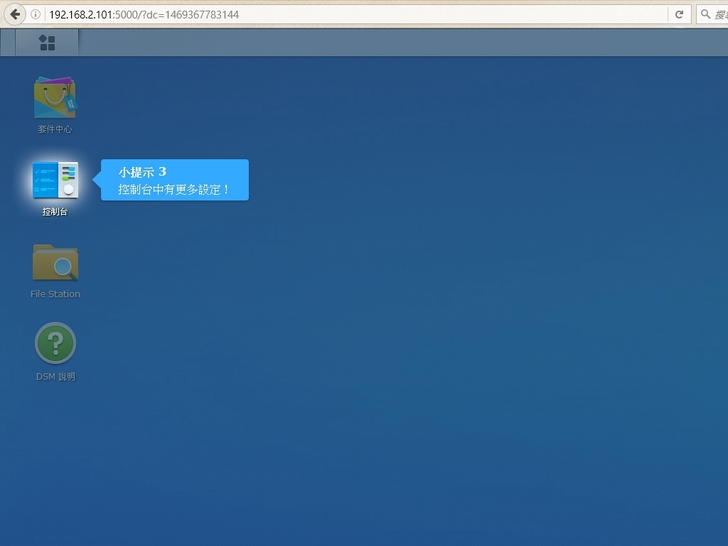Click the 控制台 label text
728x546 pixels.
coord(55,212)
